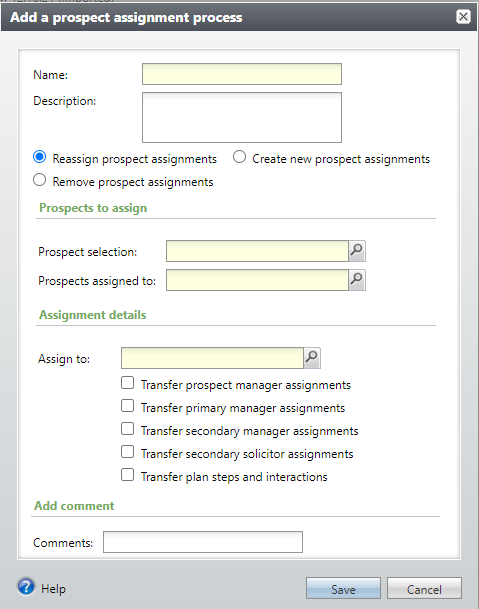
Task: Click the Cancel button
Action: pyautogui.click(x=424, y=588)
